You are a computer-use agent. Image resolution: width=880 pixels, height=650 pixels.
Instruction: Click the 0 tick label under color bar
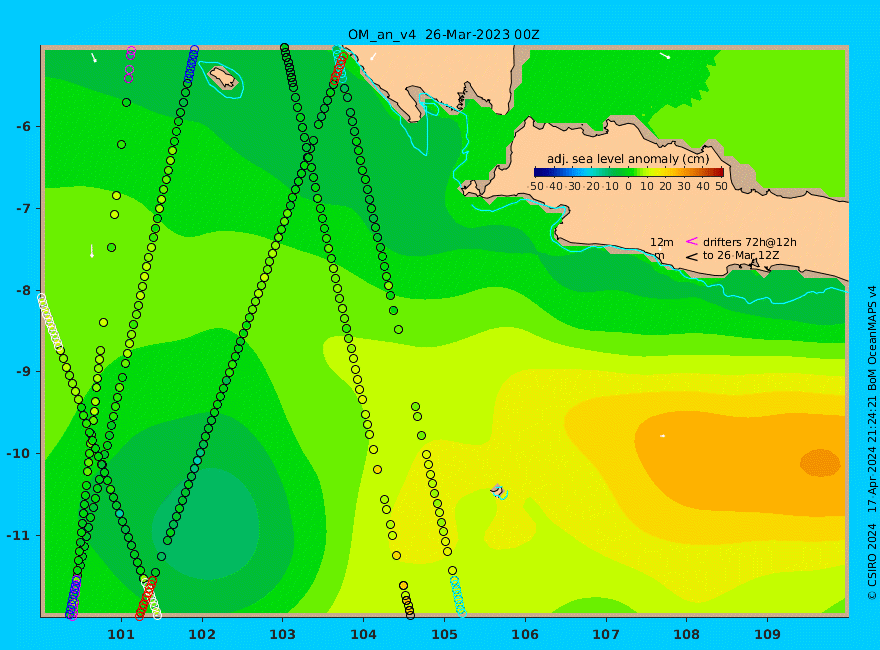(x=629, y=186)
